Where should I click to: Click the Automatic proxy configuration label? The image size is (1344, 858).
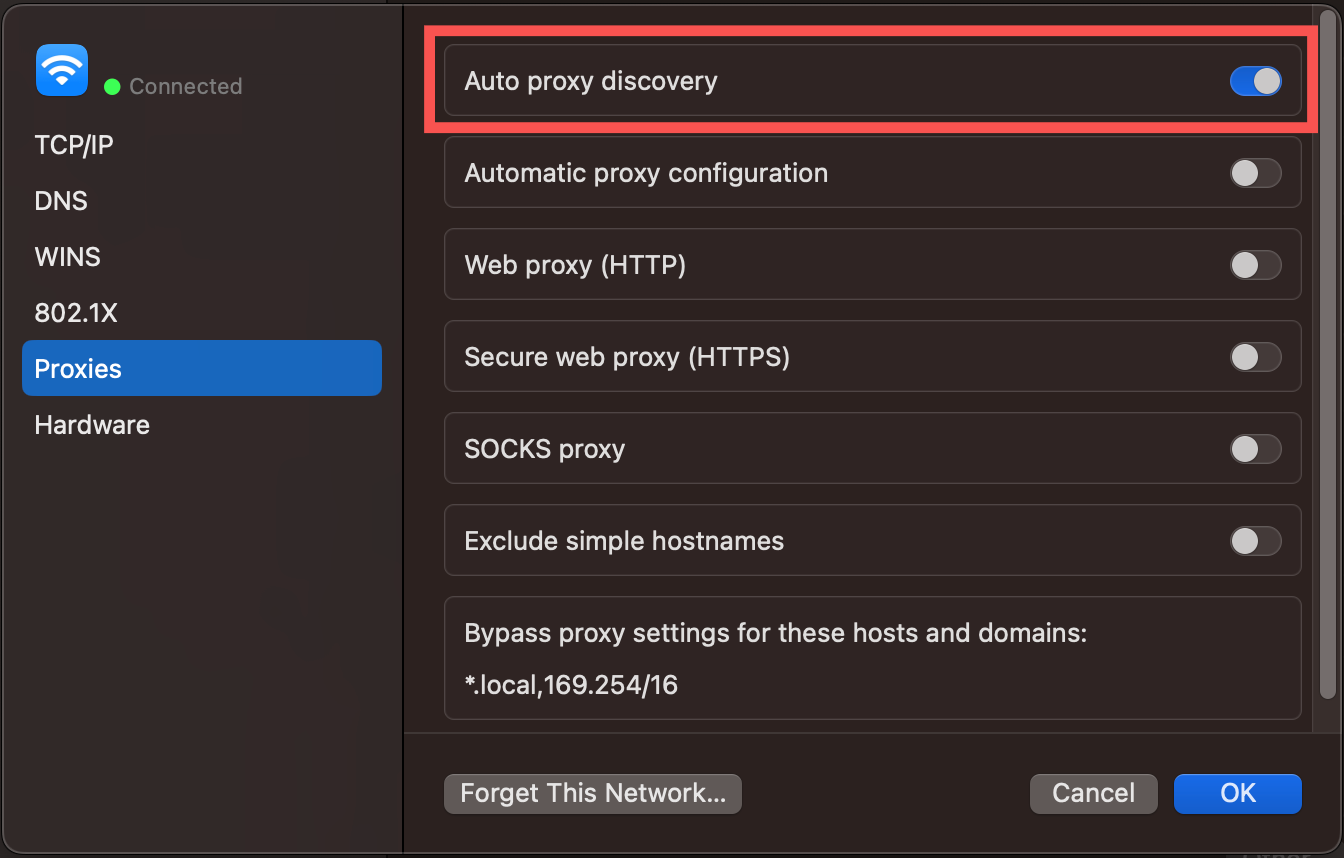point(646,173)
